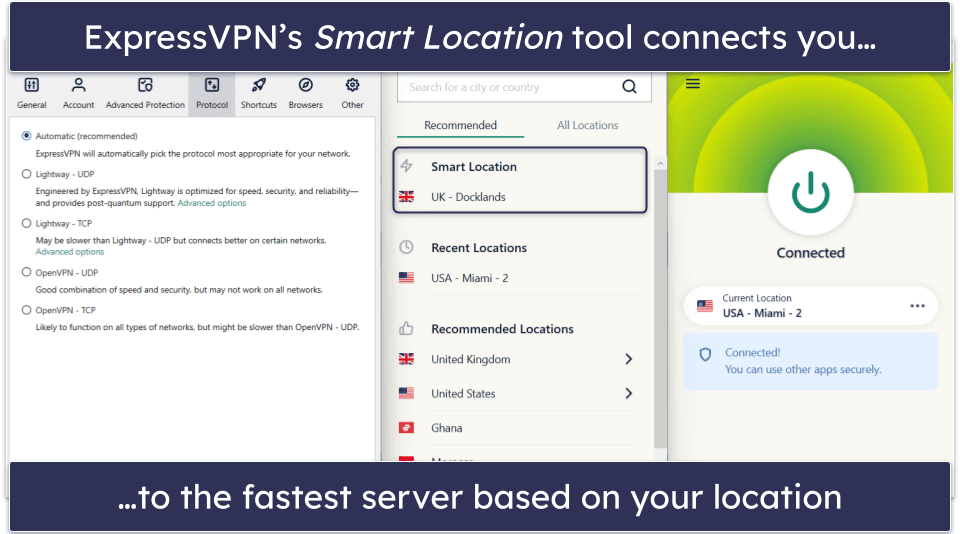
Task: Click the Connected status label
Action: [x=811, y=253]
